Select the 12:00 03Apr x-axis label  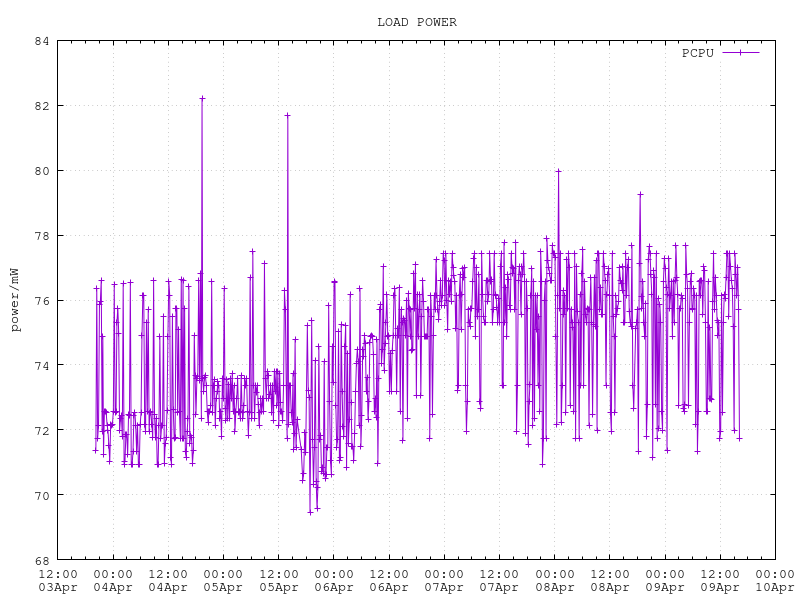coord(58,580)
